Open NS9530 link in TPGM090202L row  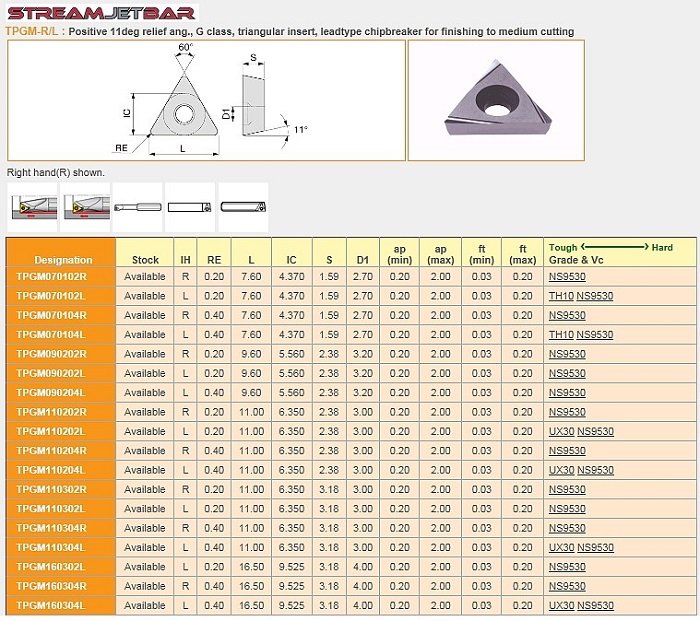pyautogui.click(x=567, y=374)
